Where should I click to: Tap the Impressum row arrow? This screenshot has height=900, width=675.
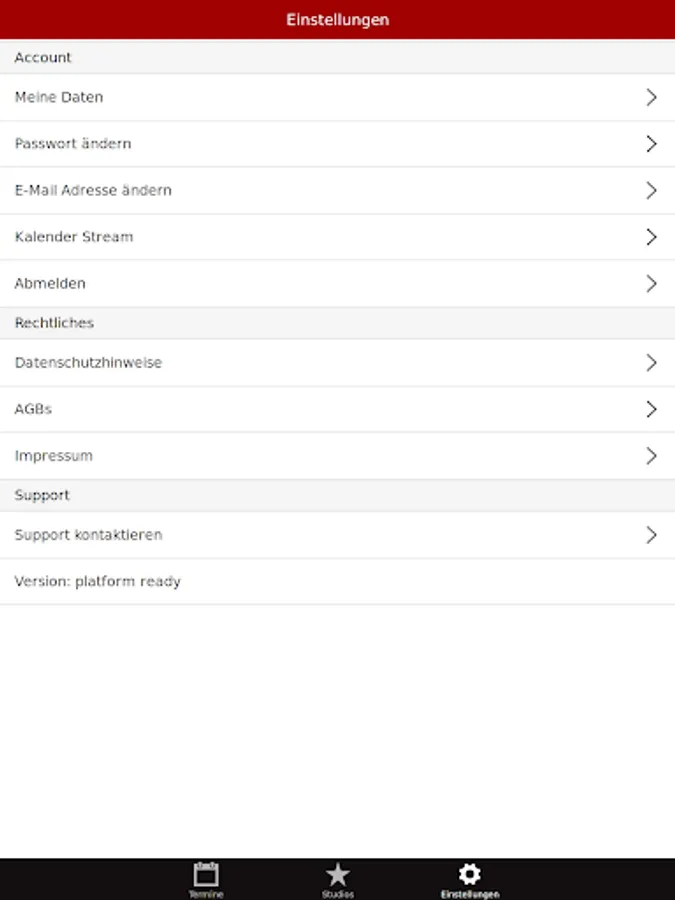pyautogui.click(x=651, y=456)
